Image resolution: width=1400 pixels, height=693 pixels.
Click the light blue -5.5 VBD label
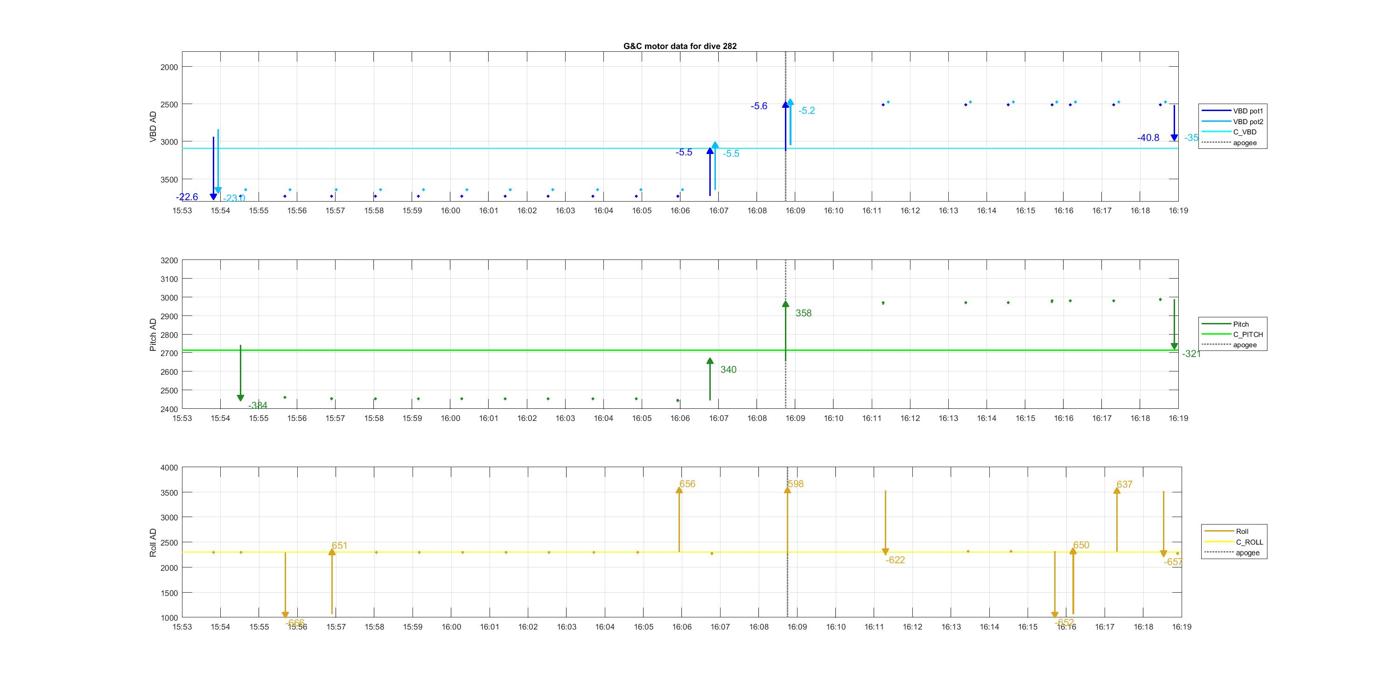731,153
